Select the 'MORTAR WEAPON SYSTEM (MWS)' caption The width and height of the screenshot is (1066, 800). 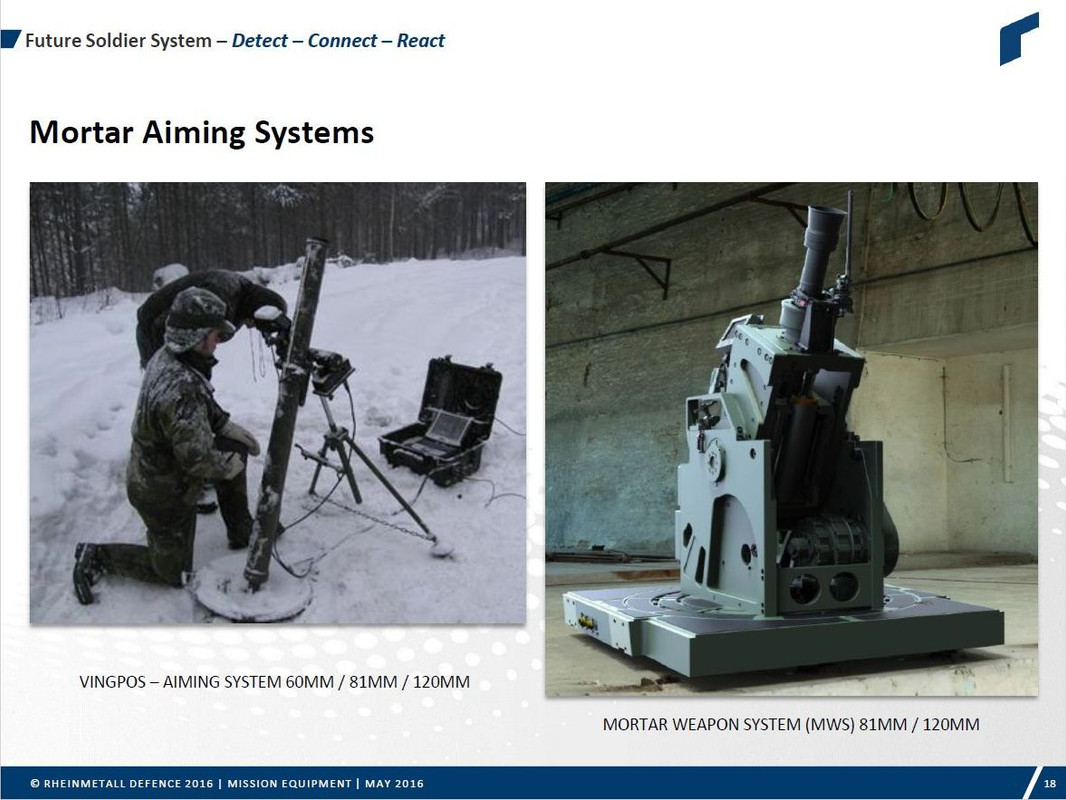tap(791, 725)
